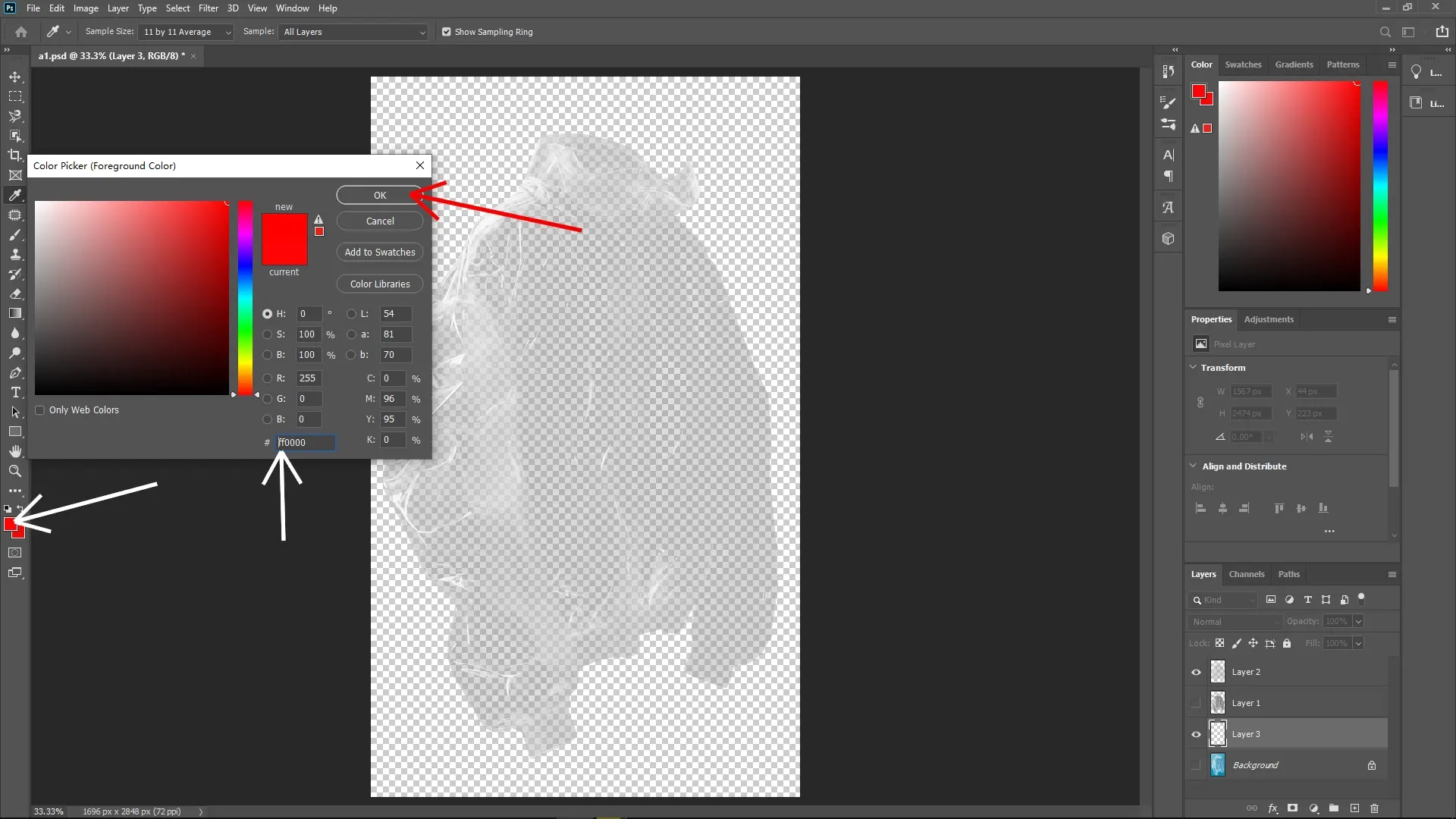The height and width of the screenshot is (819, 1456).
Task: Disable Show Sampling Ring
Action: pyautogui.click(x=447, y=32)
